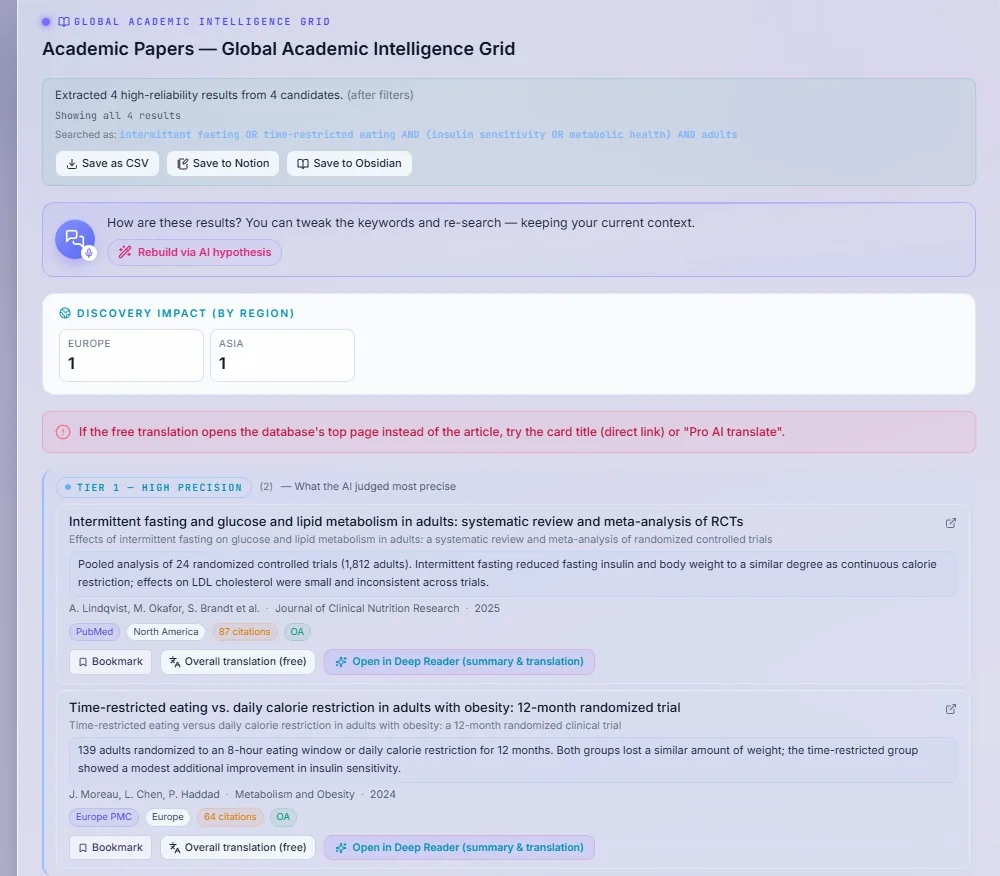
Task: Click "Showing all 4 results" text
Action: pyautogui.click(x=118, y=115)
